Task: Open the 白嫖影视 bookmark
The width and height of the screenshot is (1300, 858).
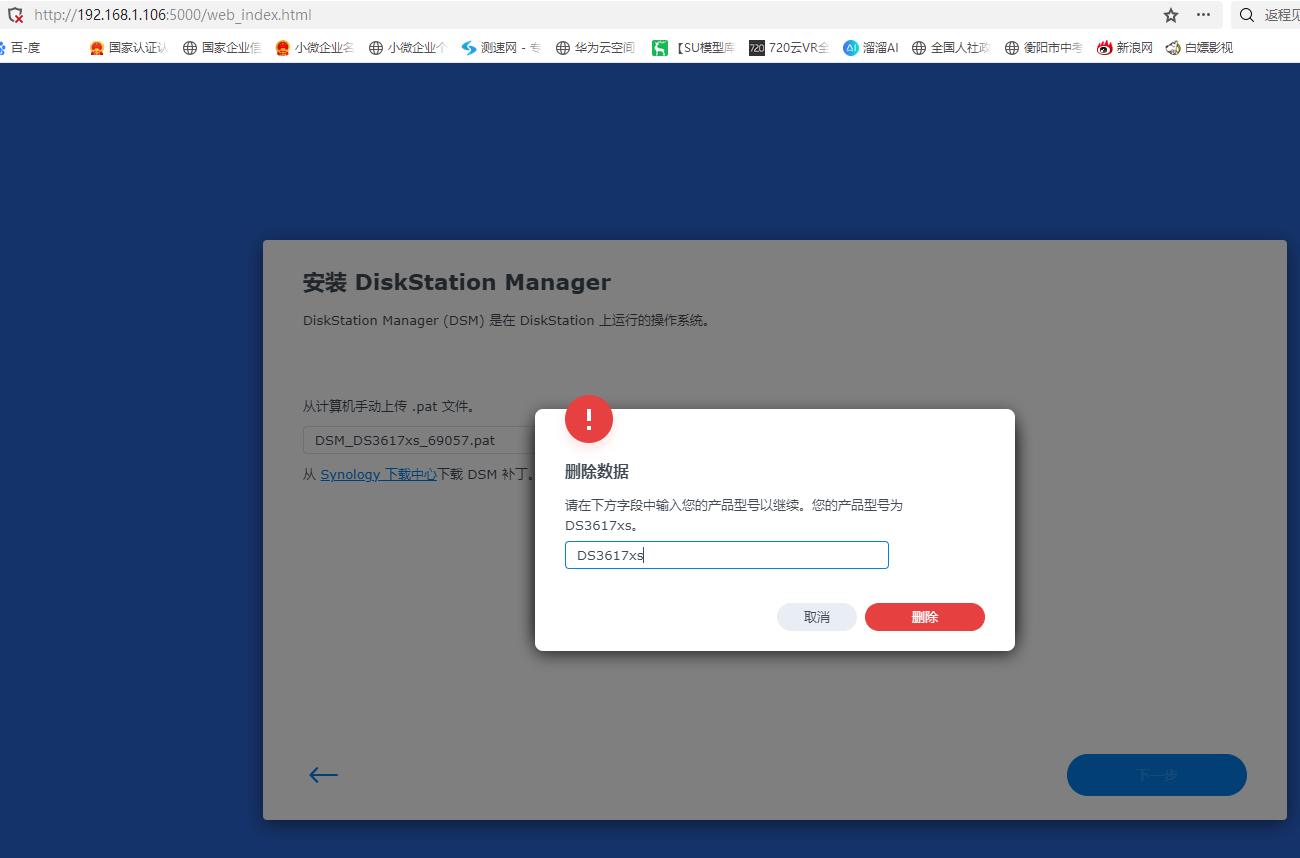Action: [1199, 47]
